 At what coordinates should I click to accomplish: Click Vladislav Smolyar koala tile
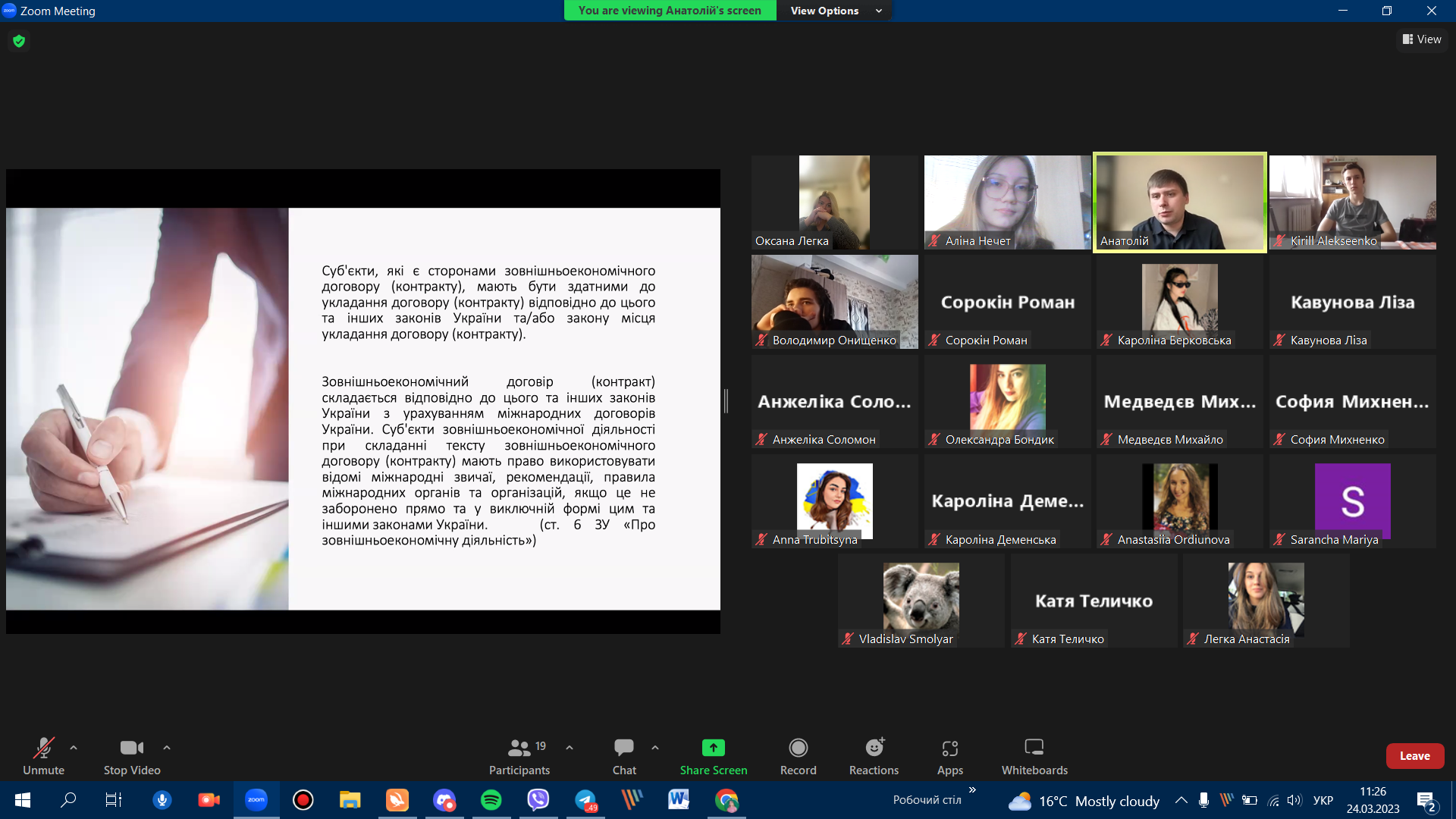(x=921, y=601)
